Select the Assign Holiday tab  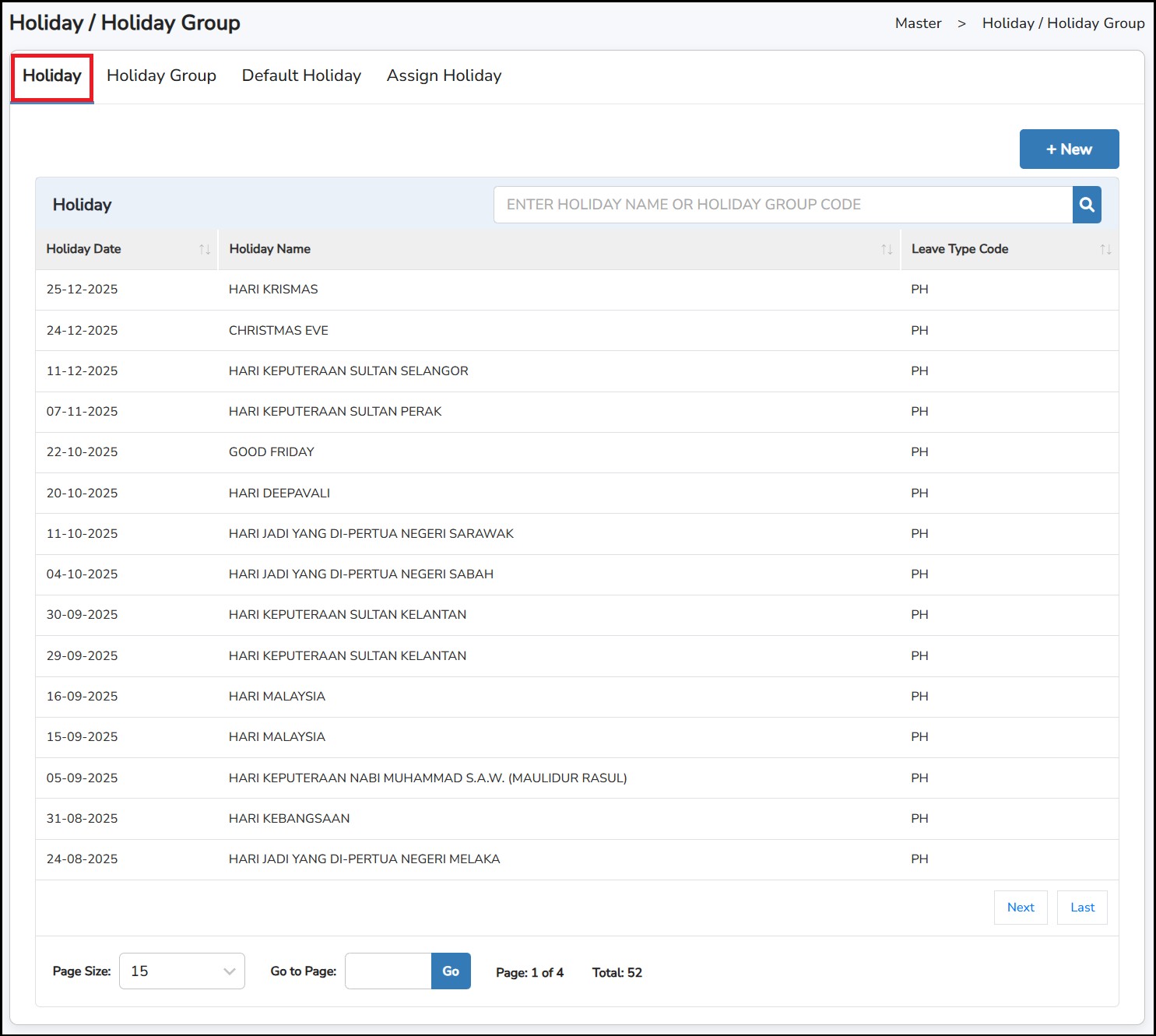[x=444, y=76]
